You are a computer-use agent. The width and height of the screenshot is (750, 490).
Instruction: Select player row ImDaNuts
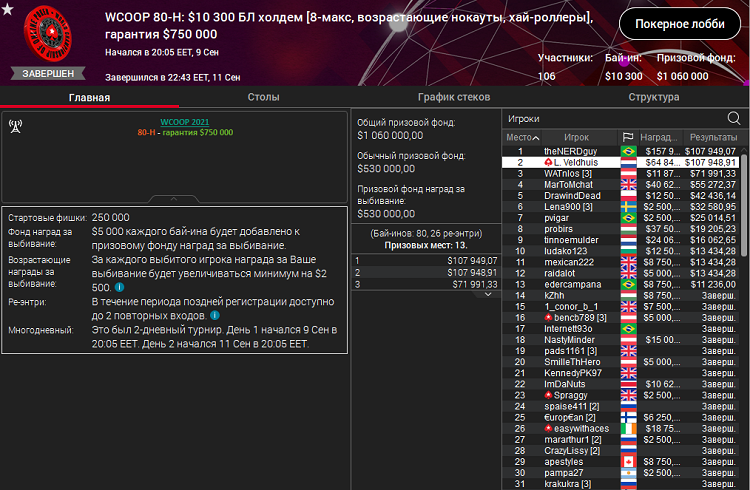click(621, 384)
